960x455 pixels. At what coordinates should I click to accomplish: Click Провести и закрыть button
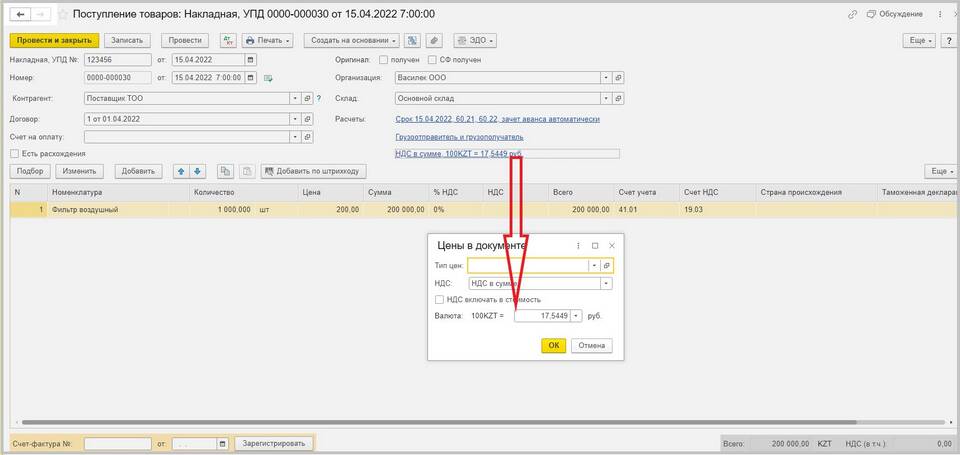point(54,40)
